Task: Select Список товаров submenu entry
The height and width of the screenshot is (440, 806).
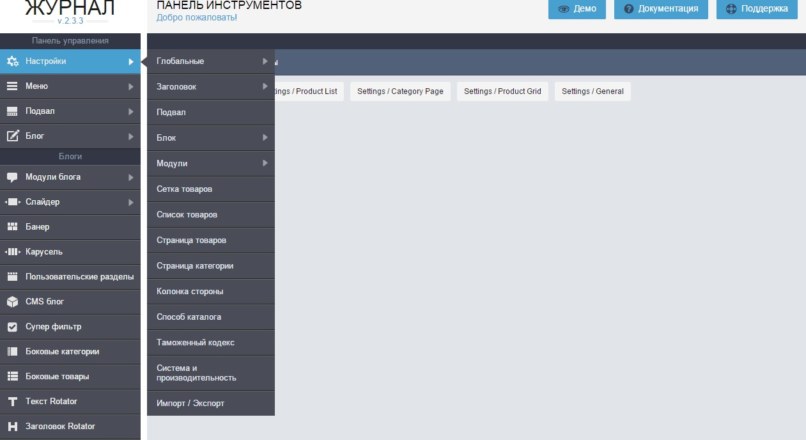Action: (x=211, y=215)
